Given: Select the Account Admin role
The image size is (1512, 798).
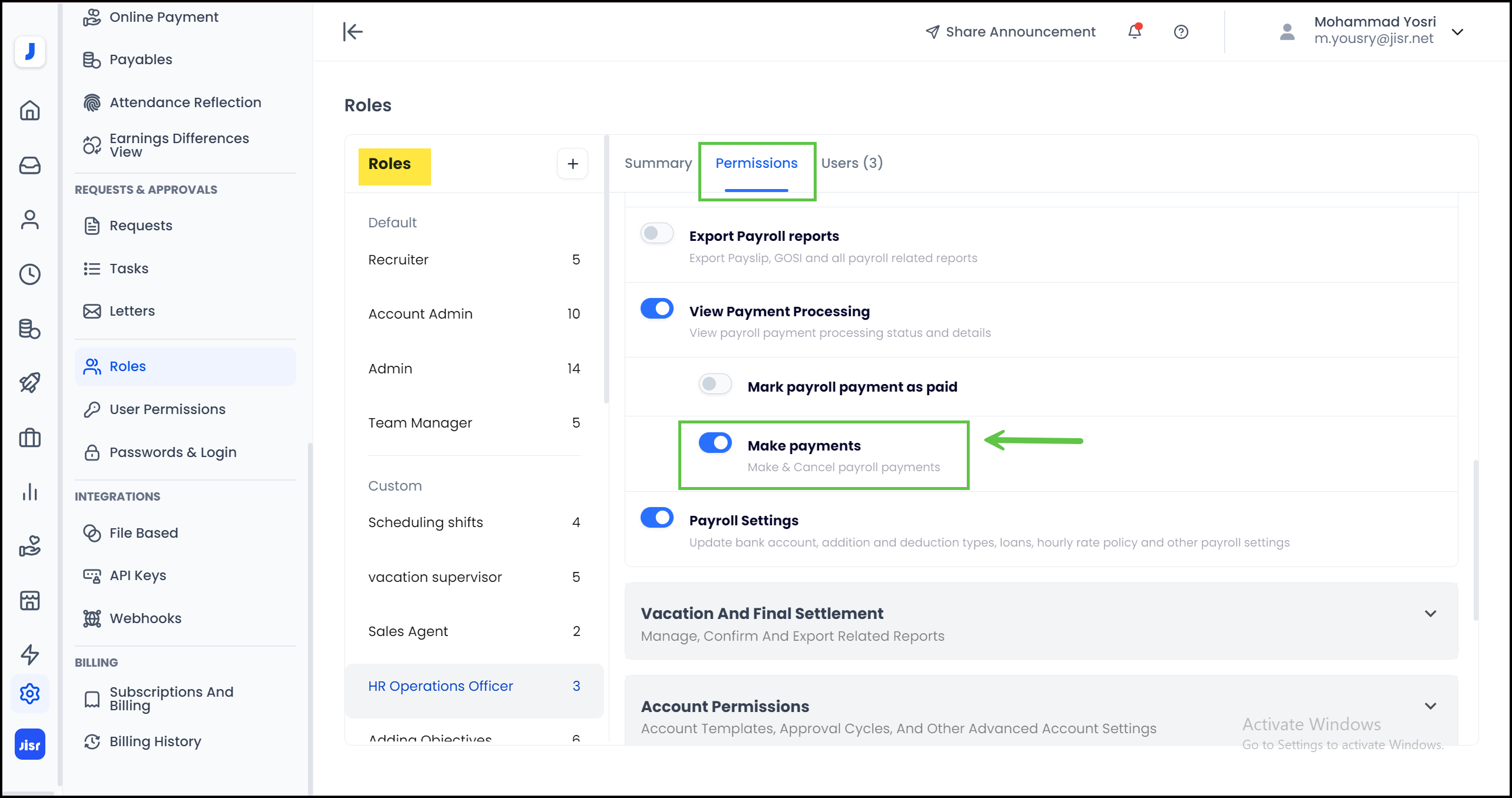Looking at the screenshot, I should tap(420, 314).
